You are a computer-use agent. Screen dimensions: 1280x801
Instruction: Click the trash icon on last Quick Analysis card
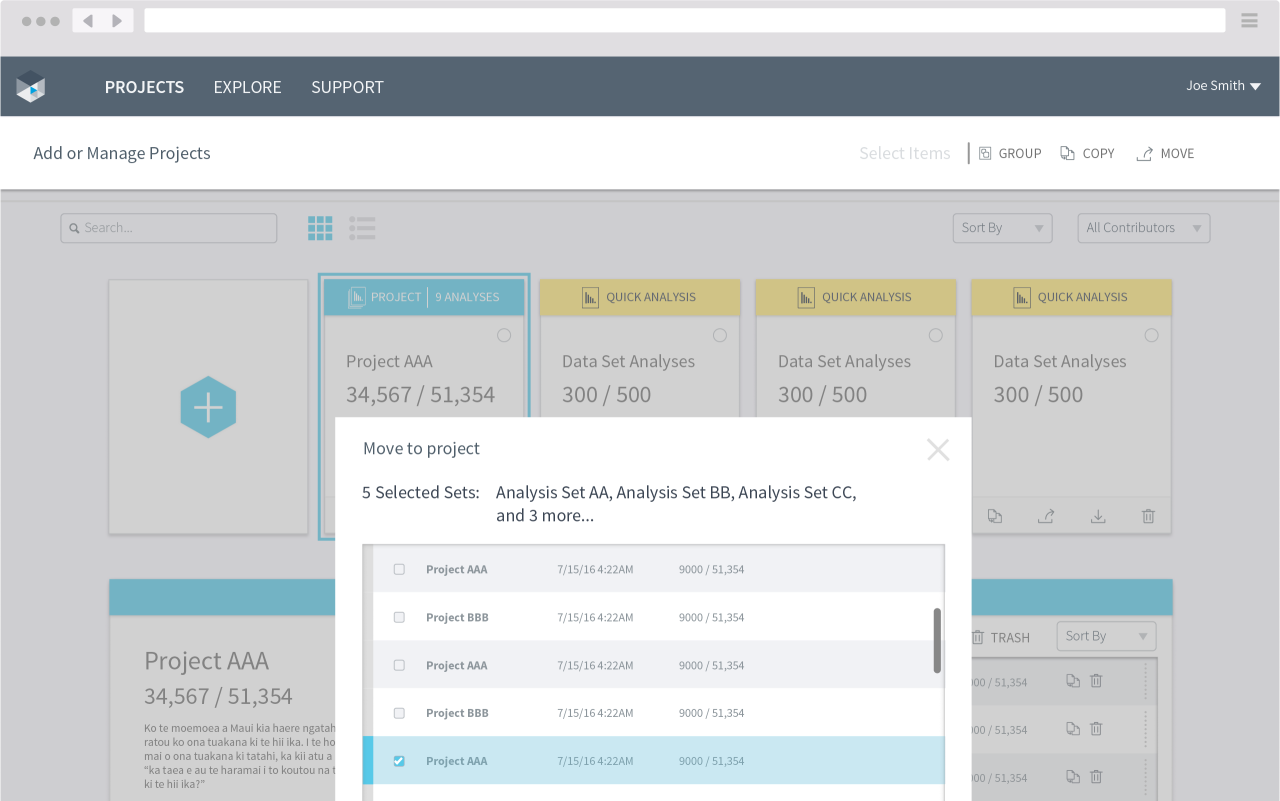tap(1148, 516)
